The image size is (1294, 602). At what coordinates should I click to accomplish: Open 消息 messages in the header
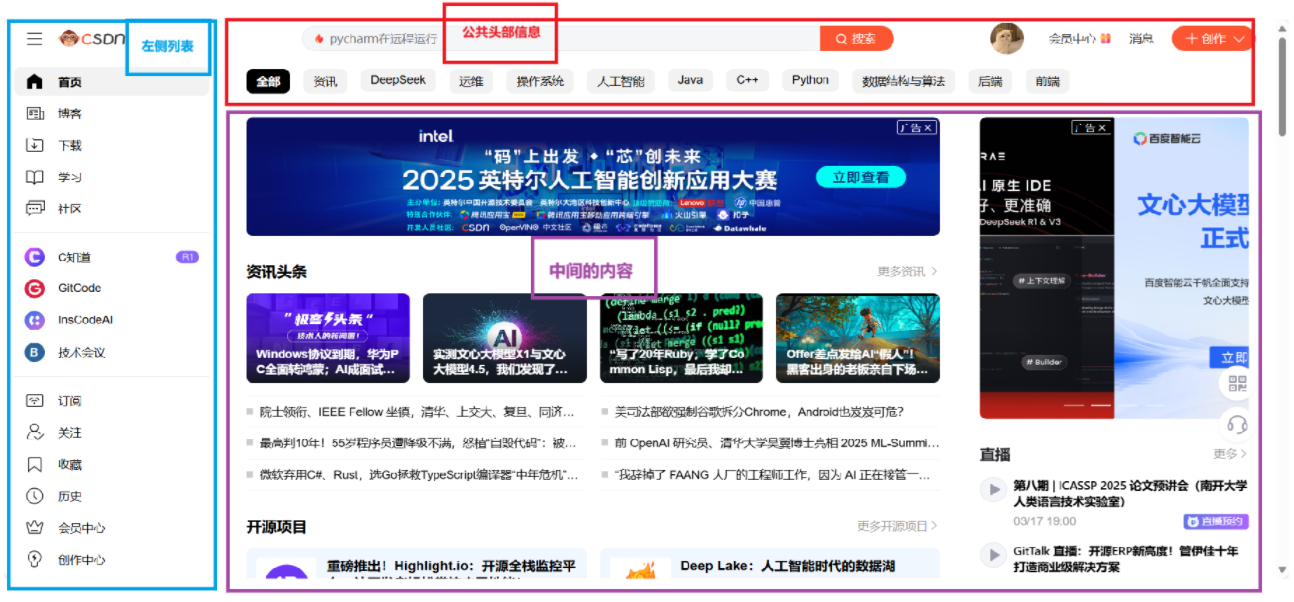(x=1141, y=39)
